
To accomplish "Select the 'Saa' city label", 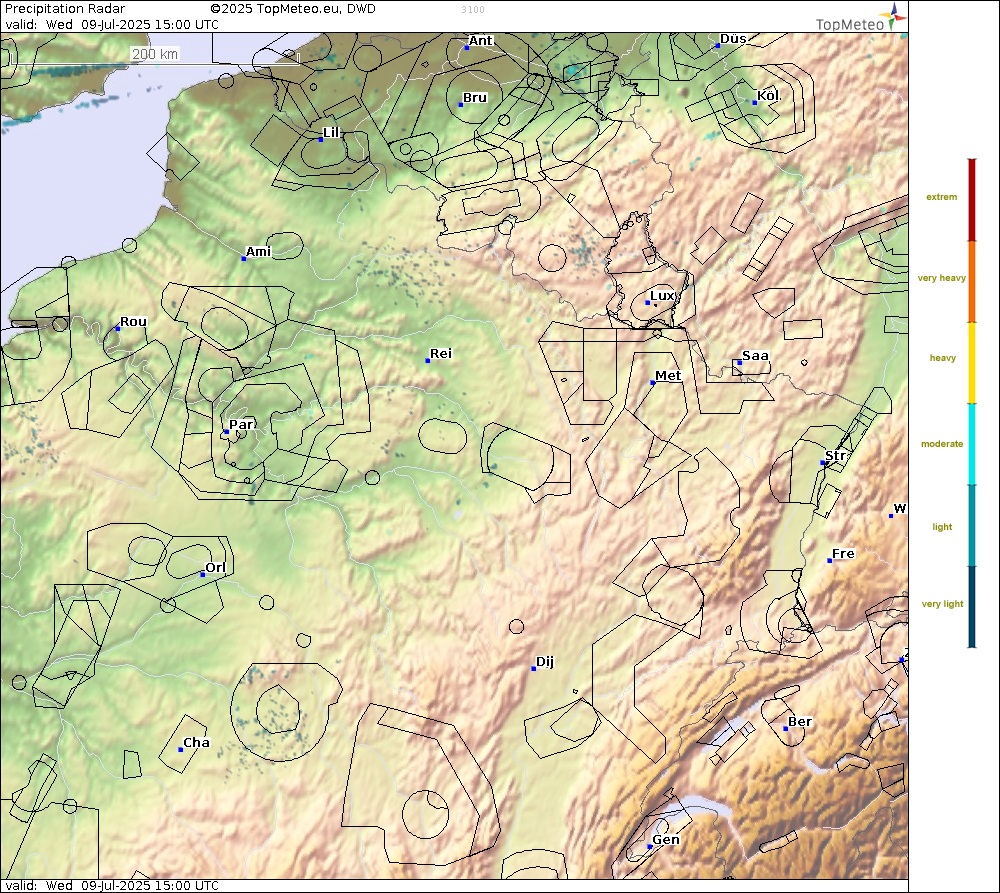I will coord(755,355).
